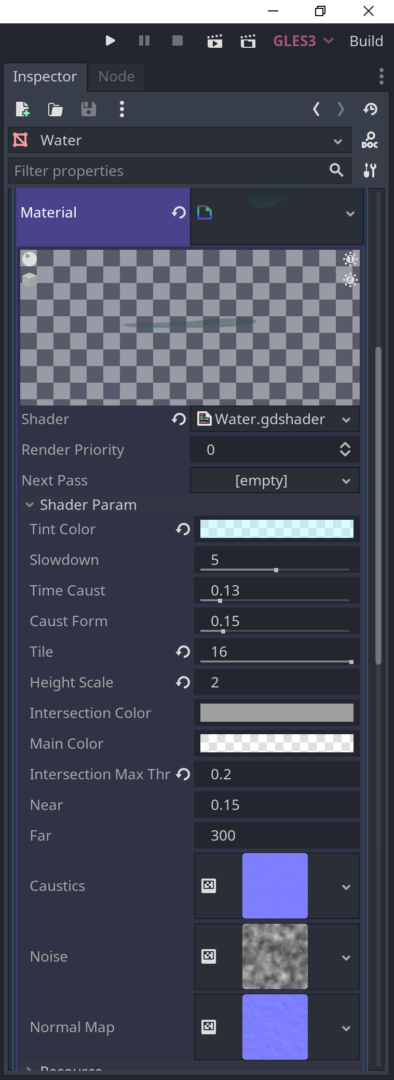Viewport: 394px width, 1080px height.
Task: Toggle the first light in material preview
Action: pyautogui.click(x=351, y=259)
